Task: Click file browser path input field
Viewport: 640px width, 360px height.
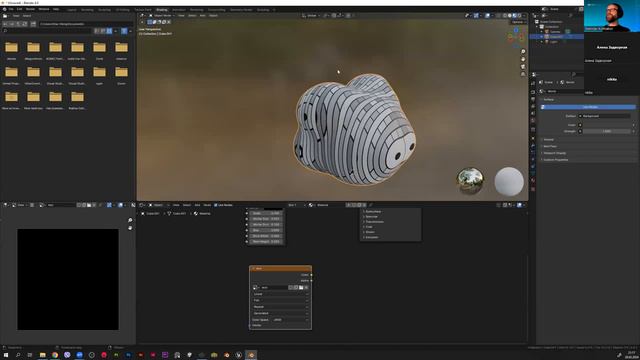Action: tap(86, 24)
